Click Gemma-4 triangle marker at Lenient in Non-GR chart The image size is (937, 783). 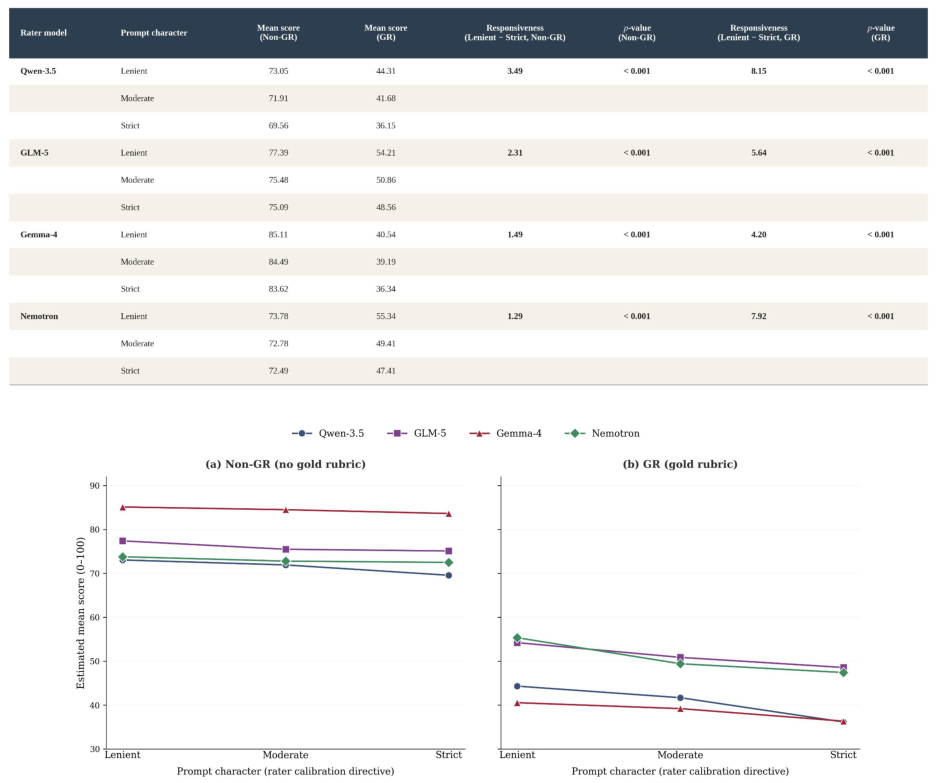[x=123, y=507]
